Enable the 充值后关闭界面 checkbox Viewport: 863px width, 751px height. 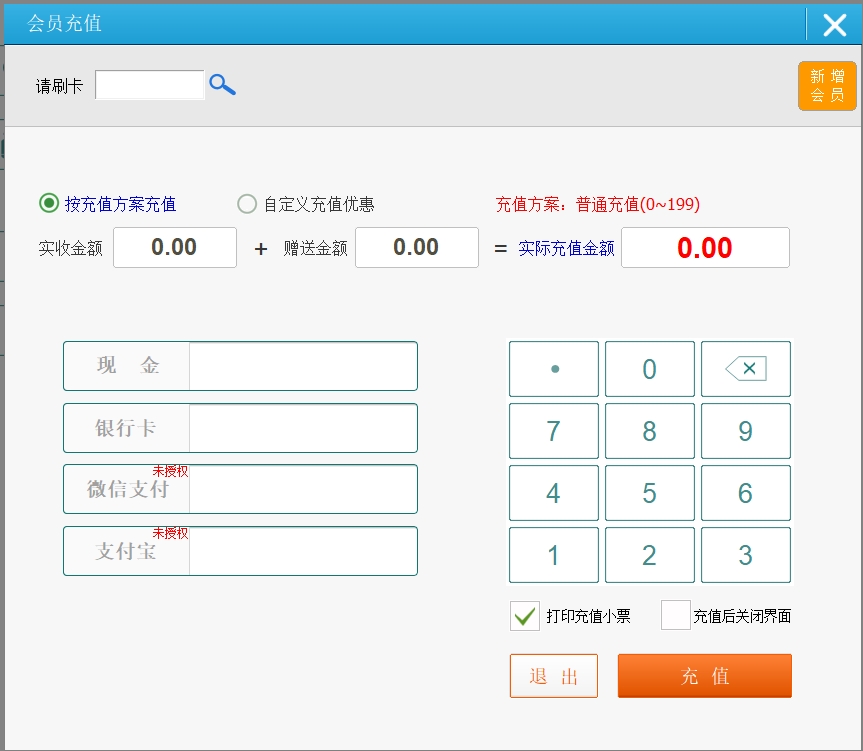675,616
